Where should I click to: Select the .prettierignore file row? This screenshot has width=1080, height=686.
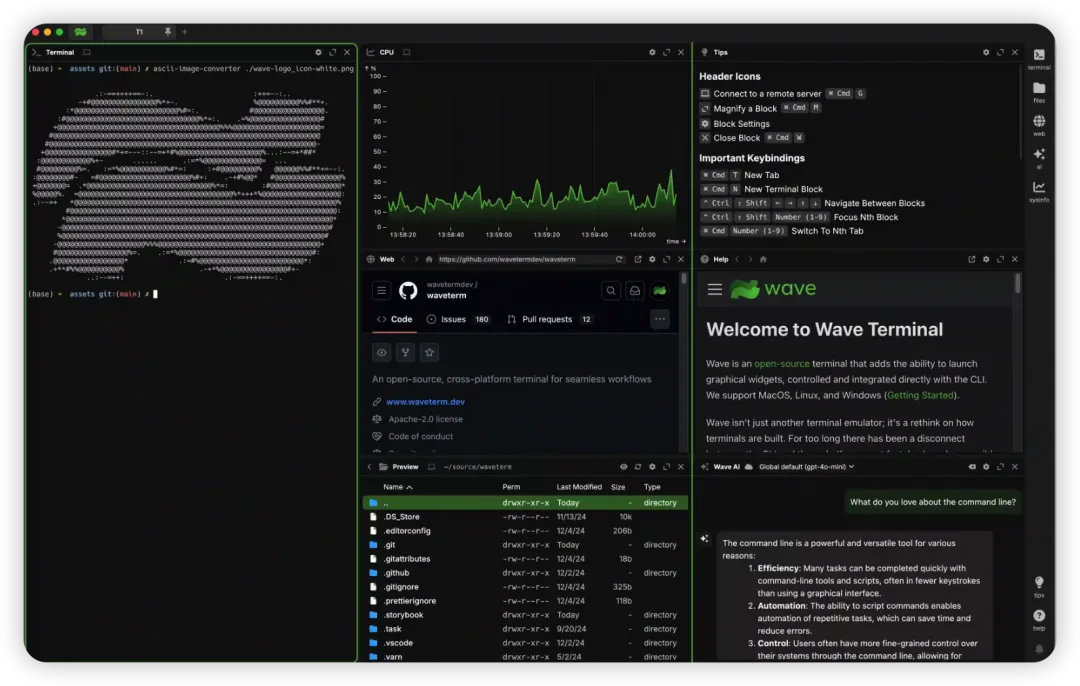(525, 601)
